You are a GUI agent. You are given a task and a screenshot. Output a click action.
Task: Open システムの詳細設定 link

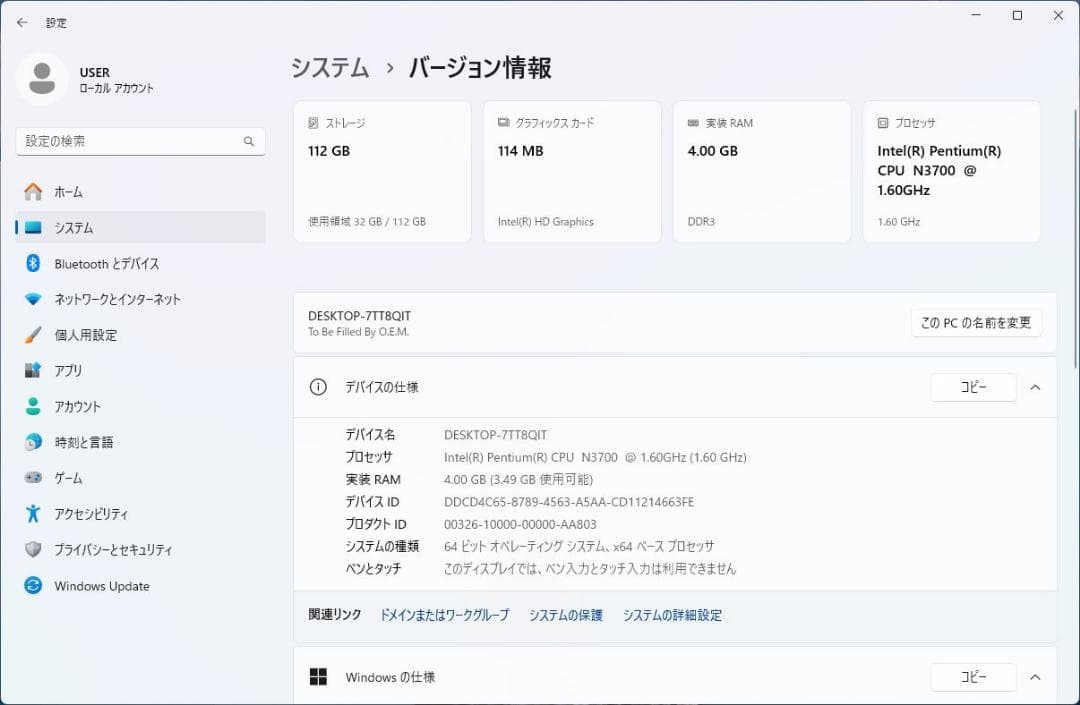tap(672, 615)
